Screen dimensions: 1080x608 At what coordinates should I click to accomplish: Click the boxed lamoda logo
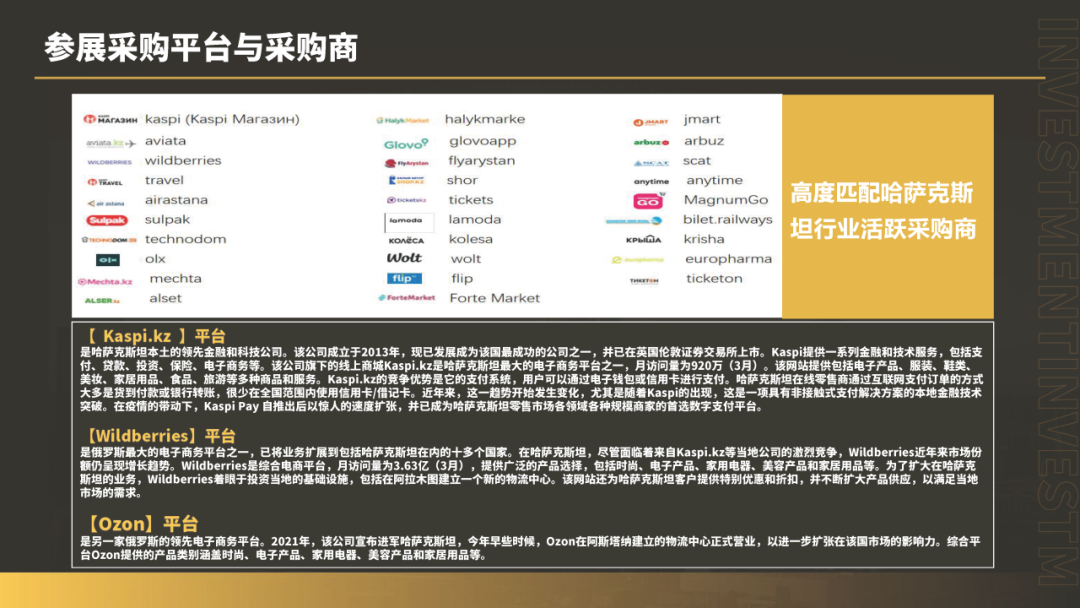point(409,221)
